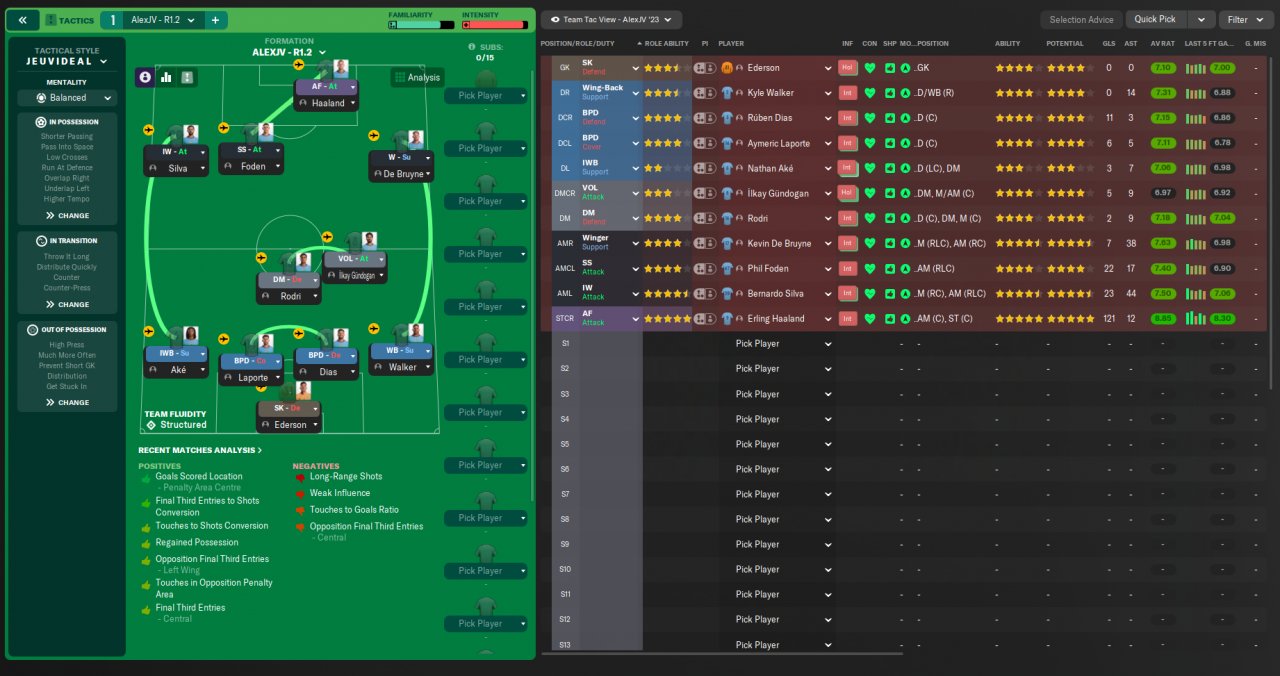Screen dimensions: 1280x676
Task: Click the yellow instruction icon beside Foden
Action: (x=223, y=127)
